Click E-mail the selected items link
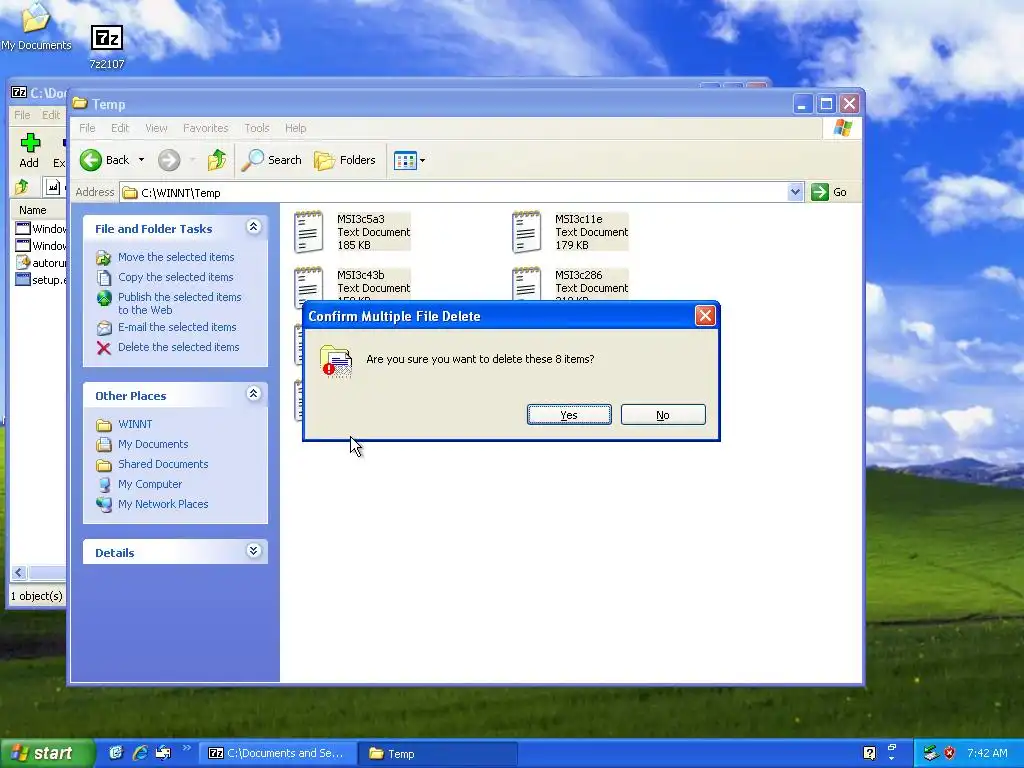Image resolution: width=1024 pixels, height=768 pixels. pos(177,327)
